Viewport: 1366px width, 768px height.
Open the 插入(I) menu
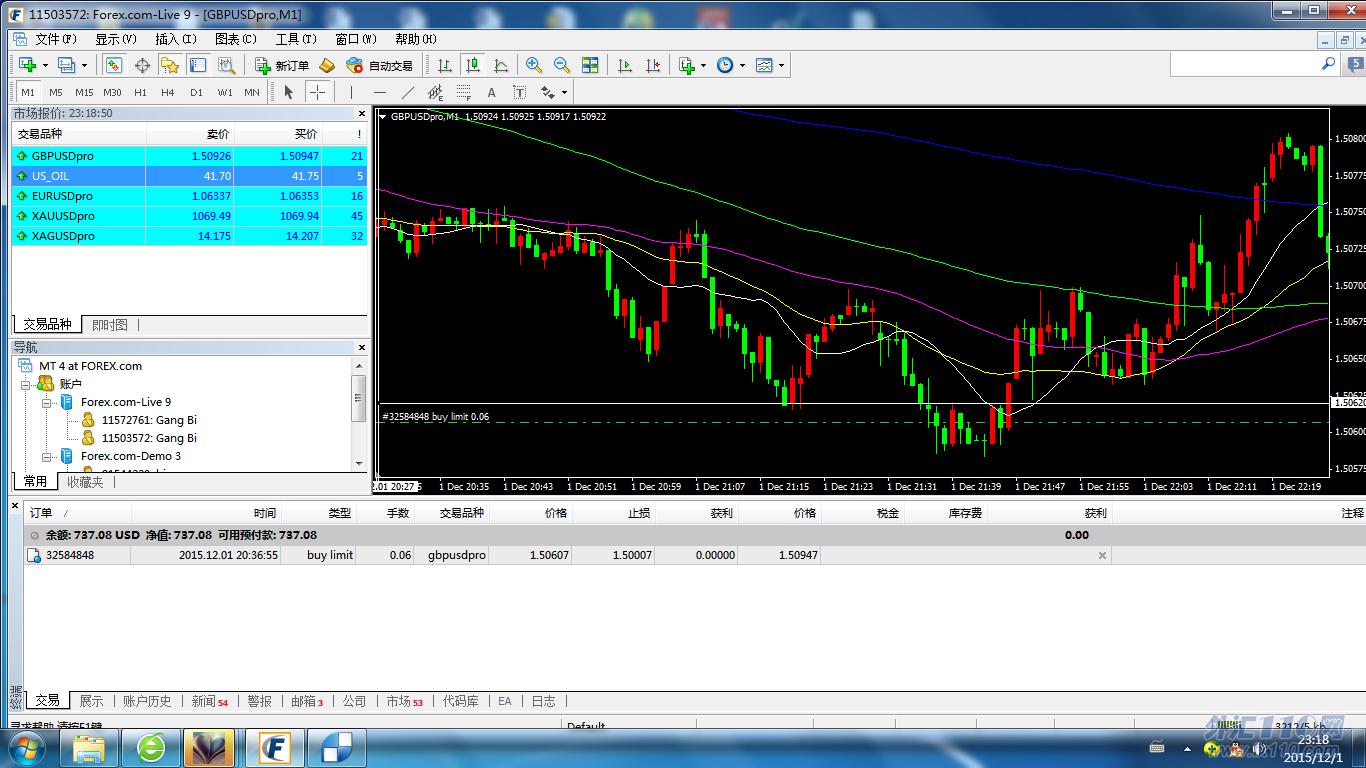click(176, 39)
